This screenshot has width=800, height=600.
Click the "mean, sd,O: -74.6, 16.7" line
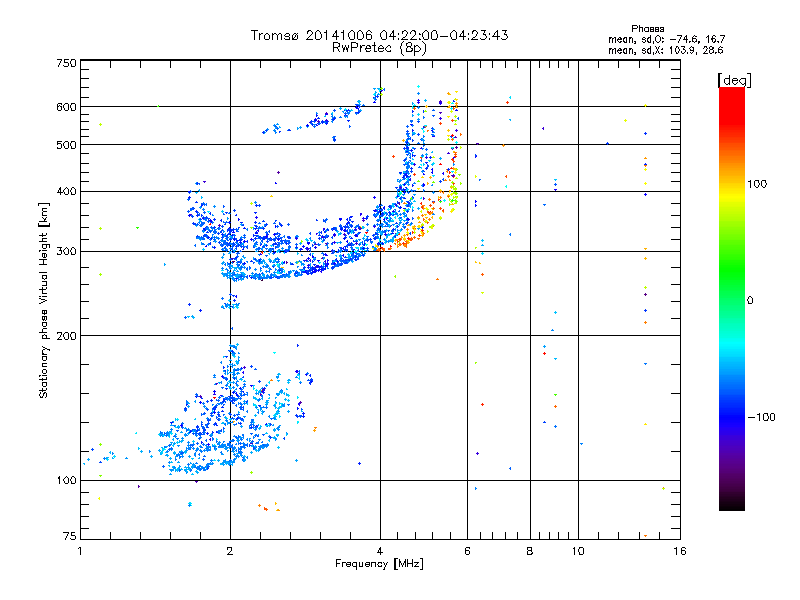pos(666,39)
